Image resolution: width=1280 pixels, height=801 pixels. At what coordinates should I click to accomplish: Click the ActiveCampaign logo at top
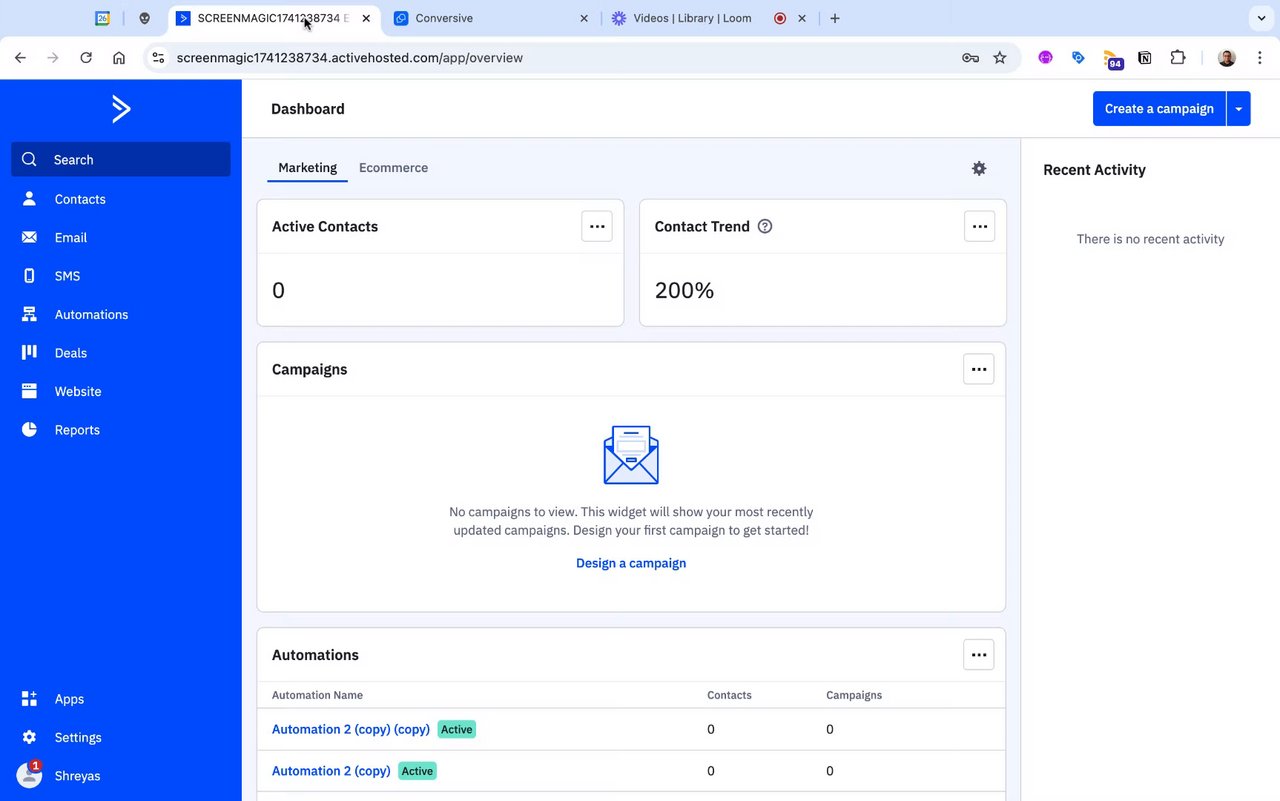121,109
